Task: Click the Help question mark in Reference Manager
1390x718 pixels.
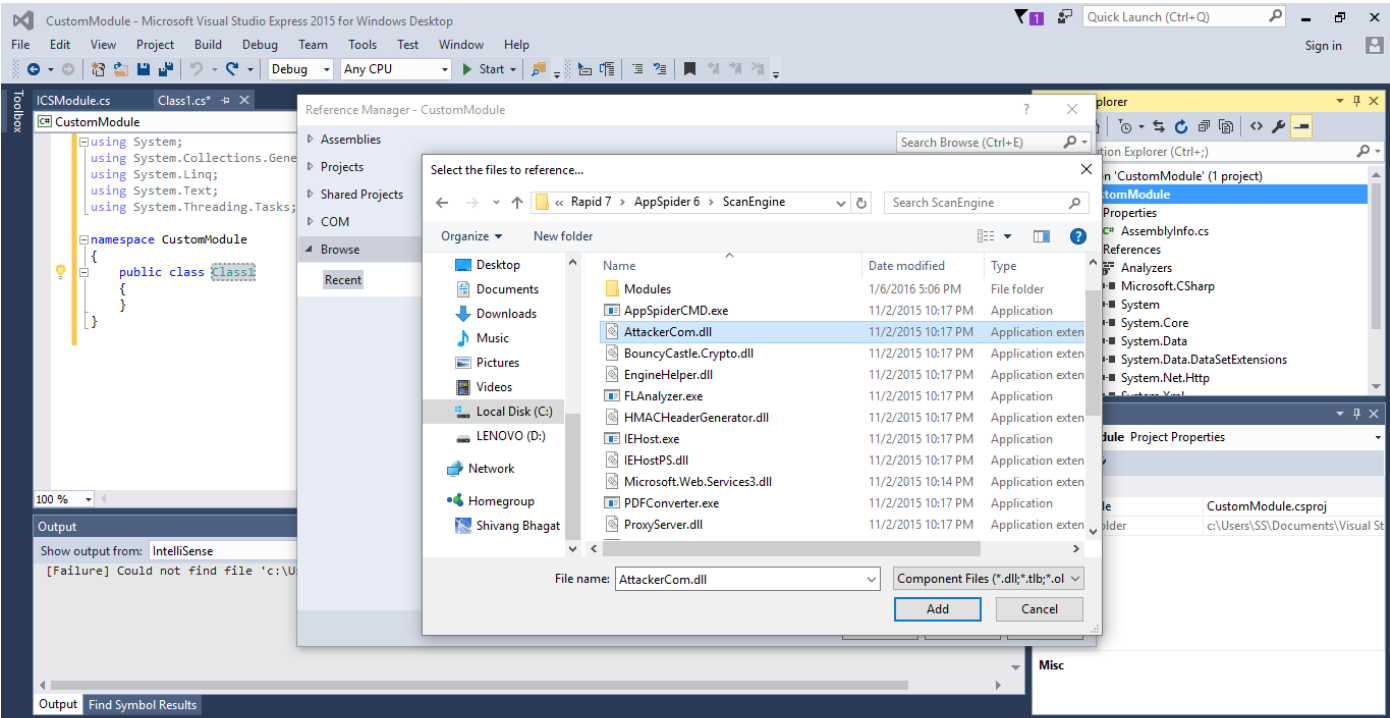Action: pos(1026,109)
